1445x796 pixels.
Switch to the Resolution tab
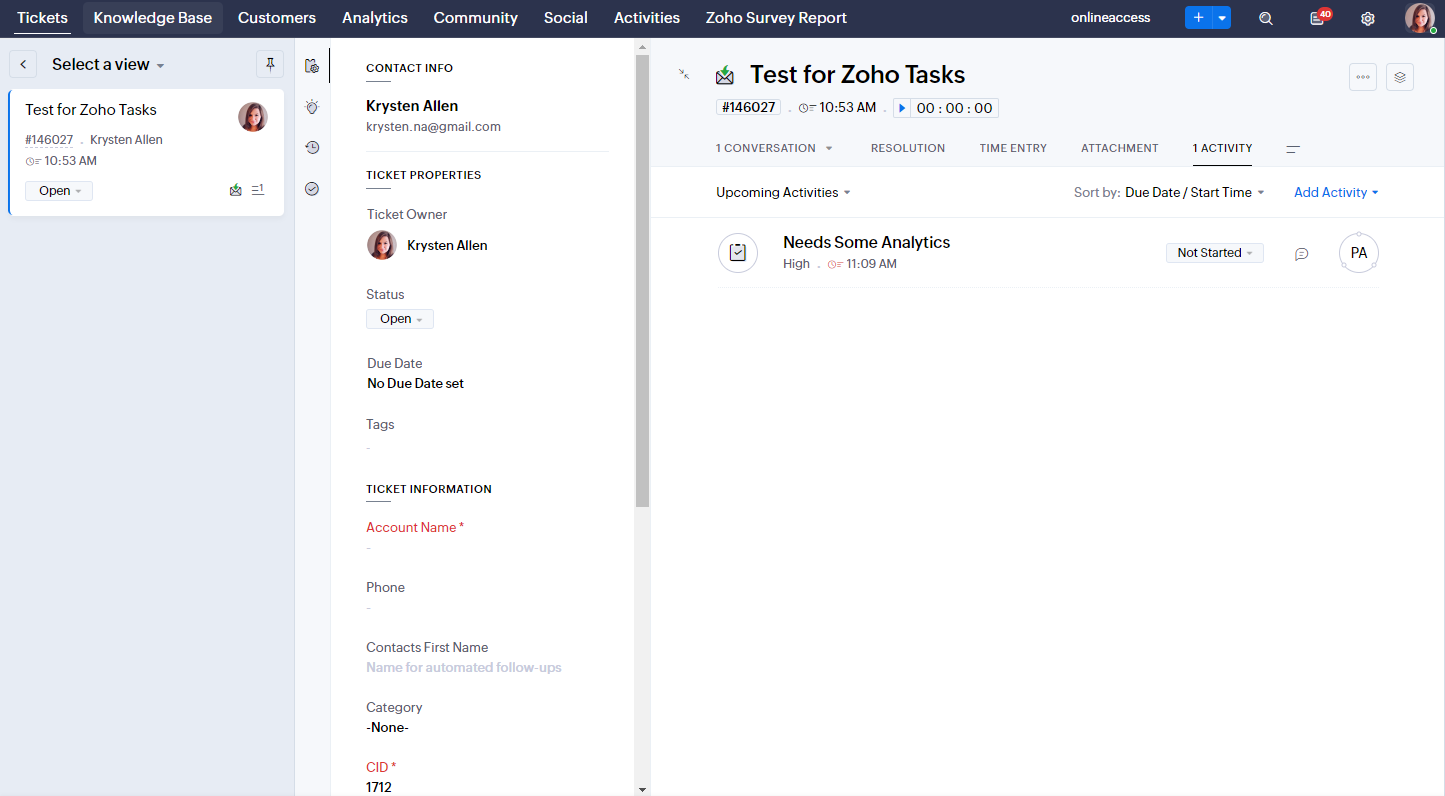coord(907,148)
